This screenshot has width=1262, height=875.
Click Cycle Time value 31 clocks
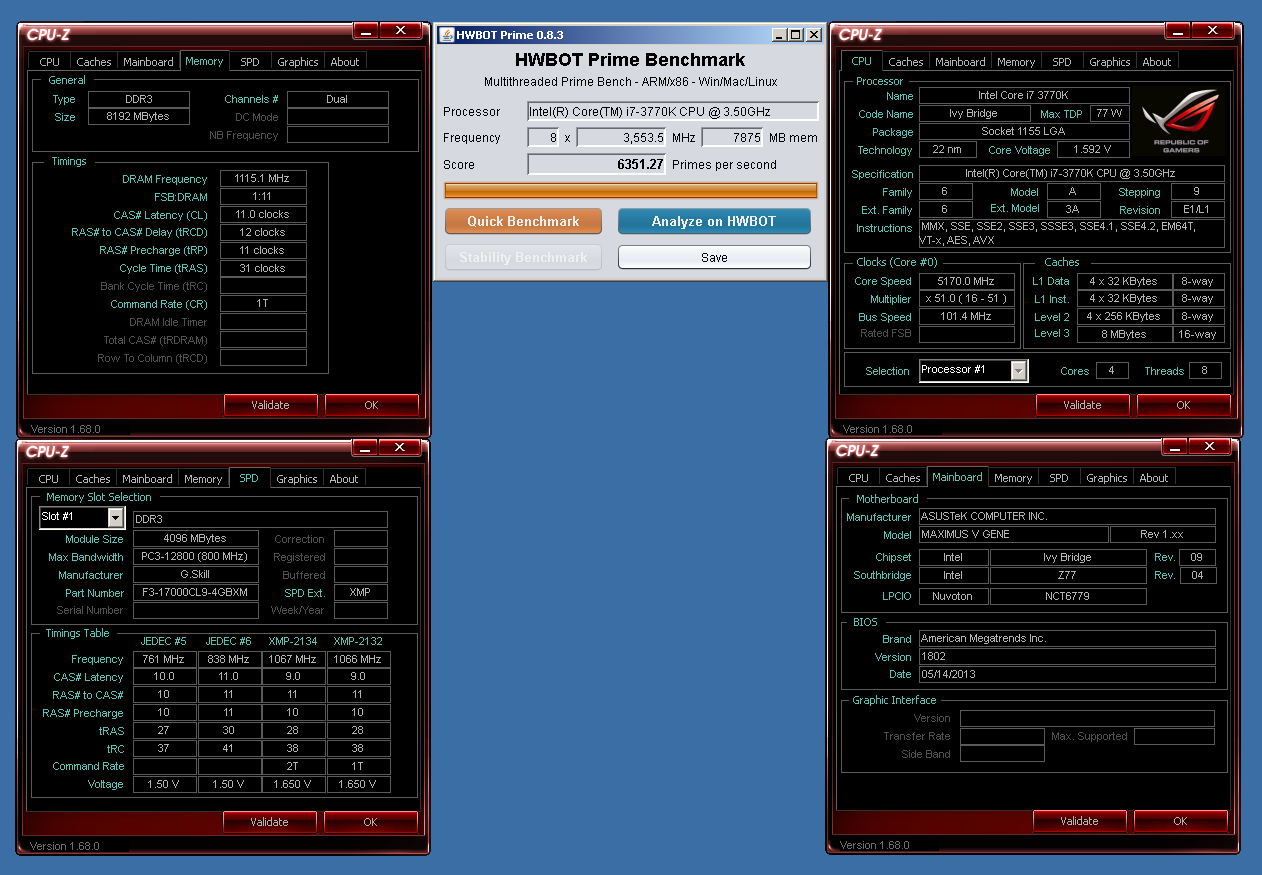click(263, 269)
